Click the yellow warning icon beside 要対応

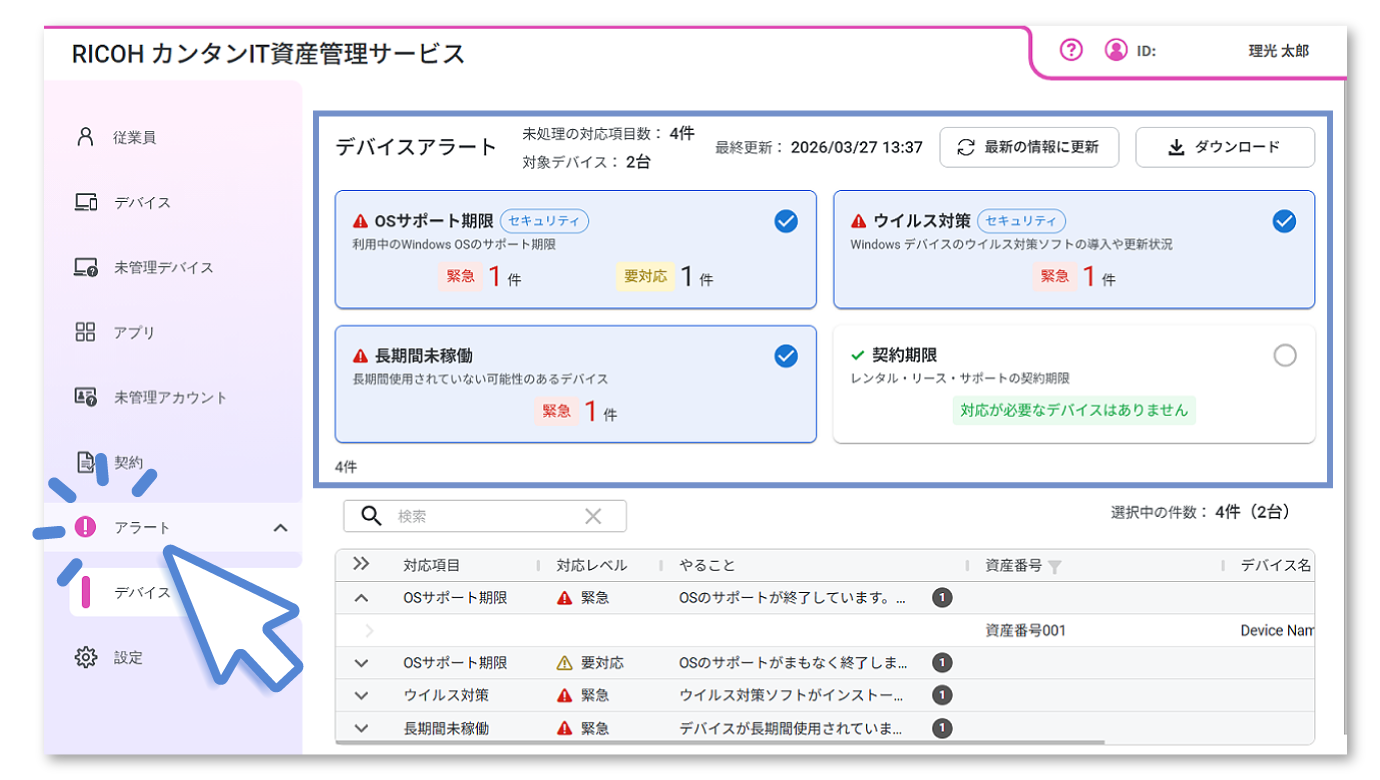coord(564,663)
